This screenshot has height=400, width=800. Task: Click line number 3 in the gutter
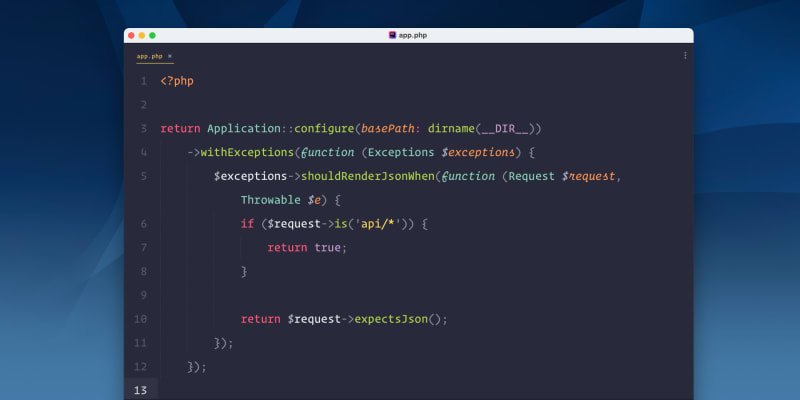click(143, 129)
